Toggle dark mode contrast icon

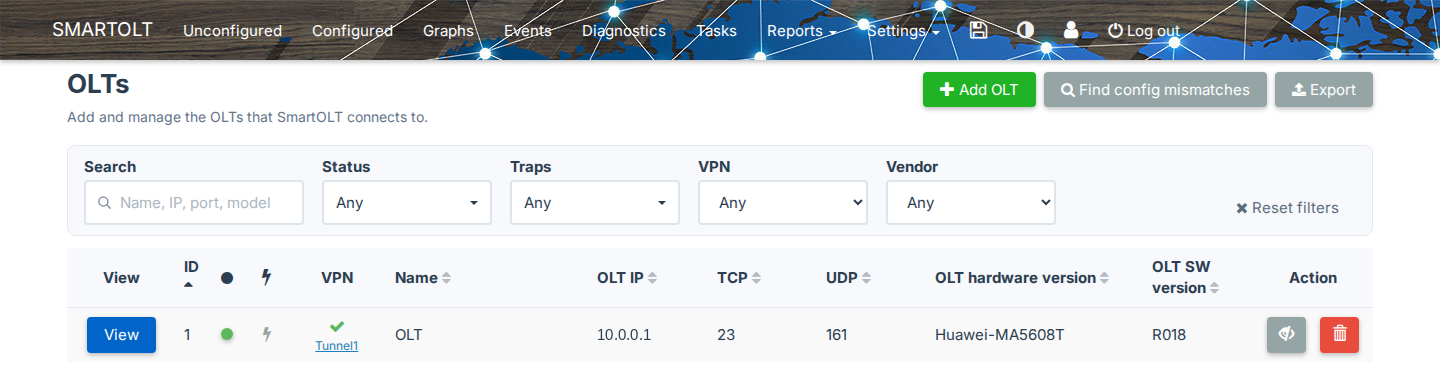coord(1025,30)
